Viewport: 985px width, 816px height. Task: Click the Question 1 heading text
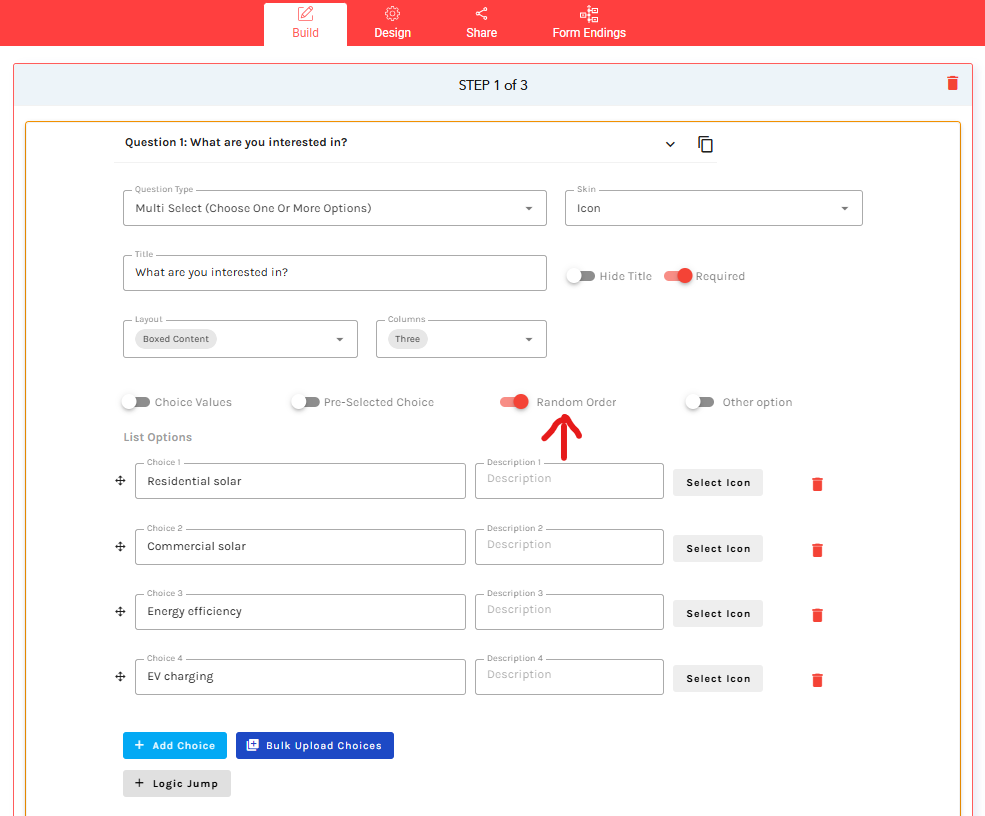(236, 143)
